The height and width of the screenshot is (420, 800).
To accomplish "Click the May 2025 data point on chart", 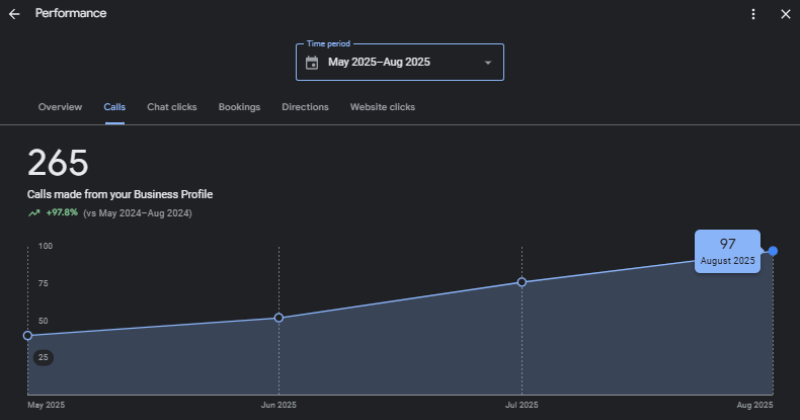I will coord(28,336).
